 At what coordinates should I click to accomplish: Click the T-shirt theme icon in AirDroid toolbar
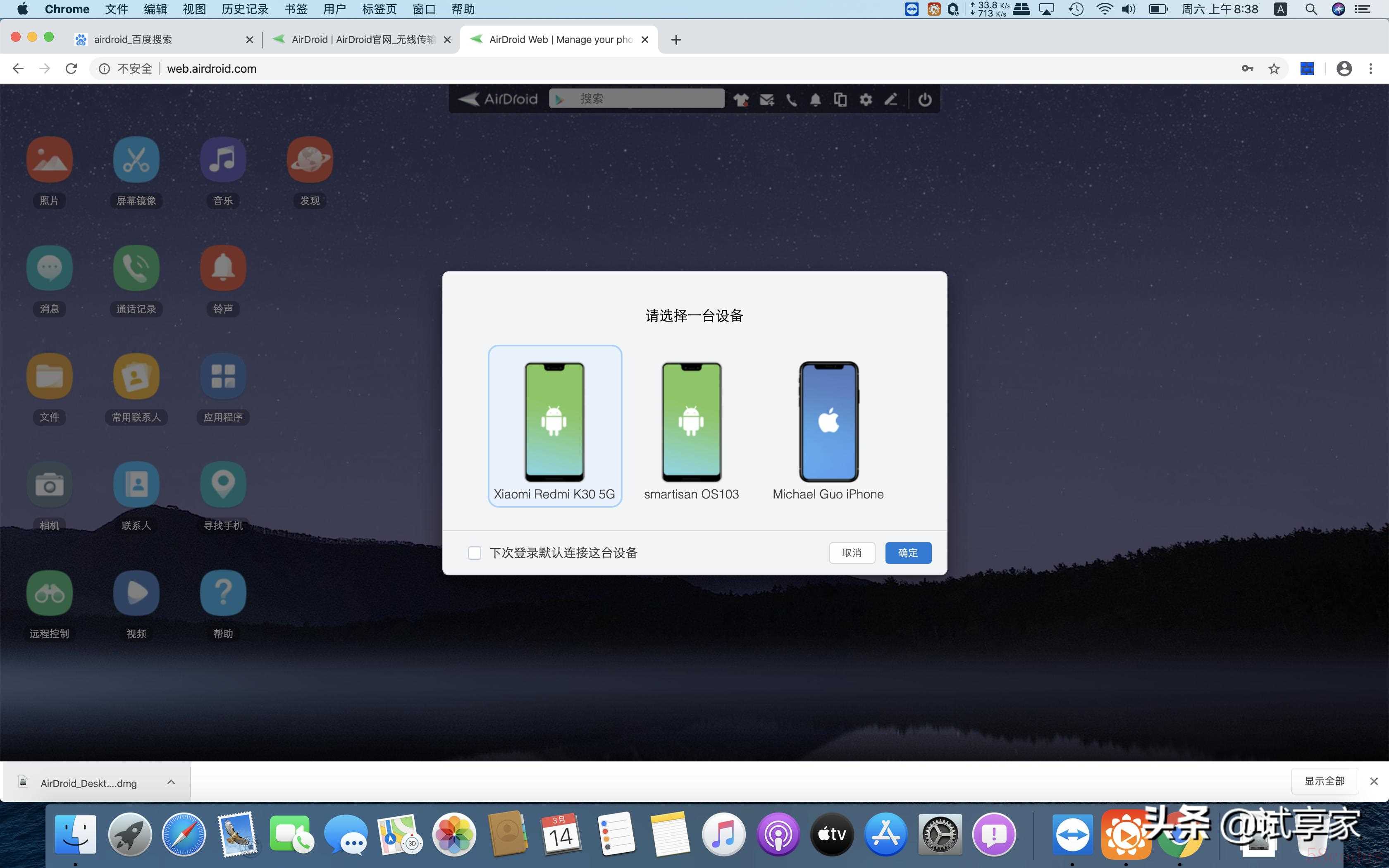(741, 99)
